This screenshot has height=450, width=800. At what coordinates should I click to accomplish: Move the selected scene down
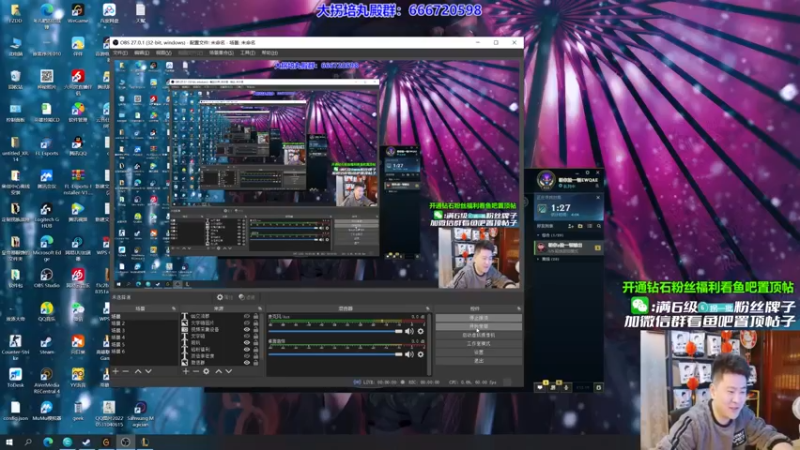pos(148,371)
